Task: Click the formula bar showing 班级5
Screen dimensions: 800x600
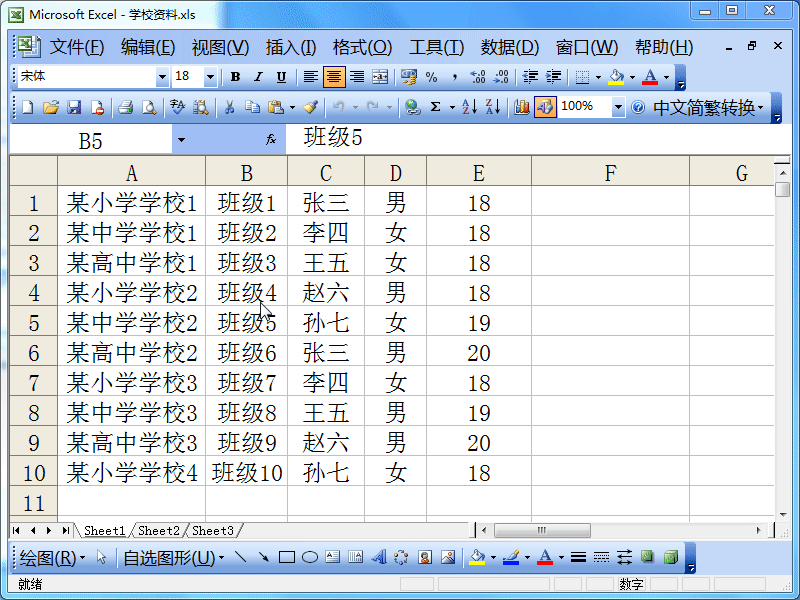Action: [x=538, y=138]
